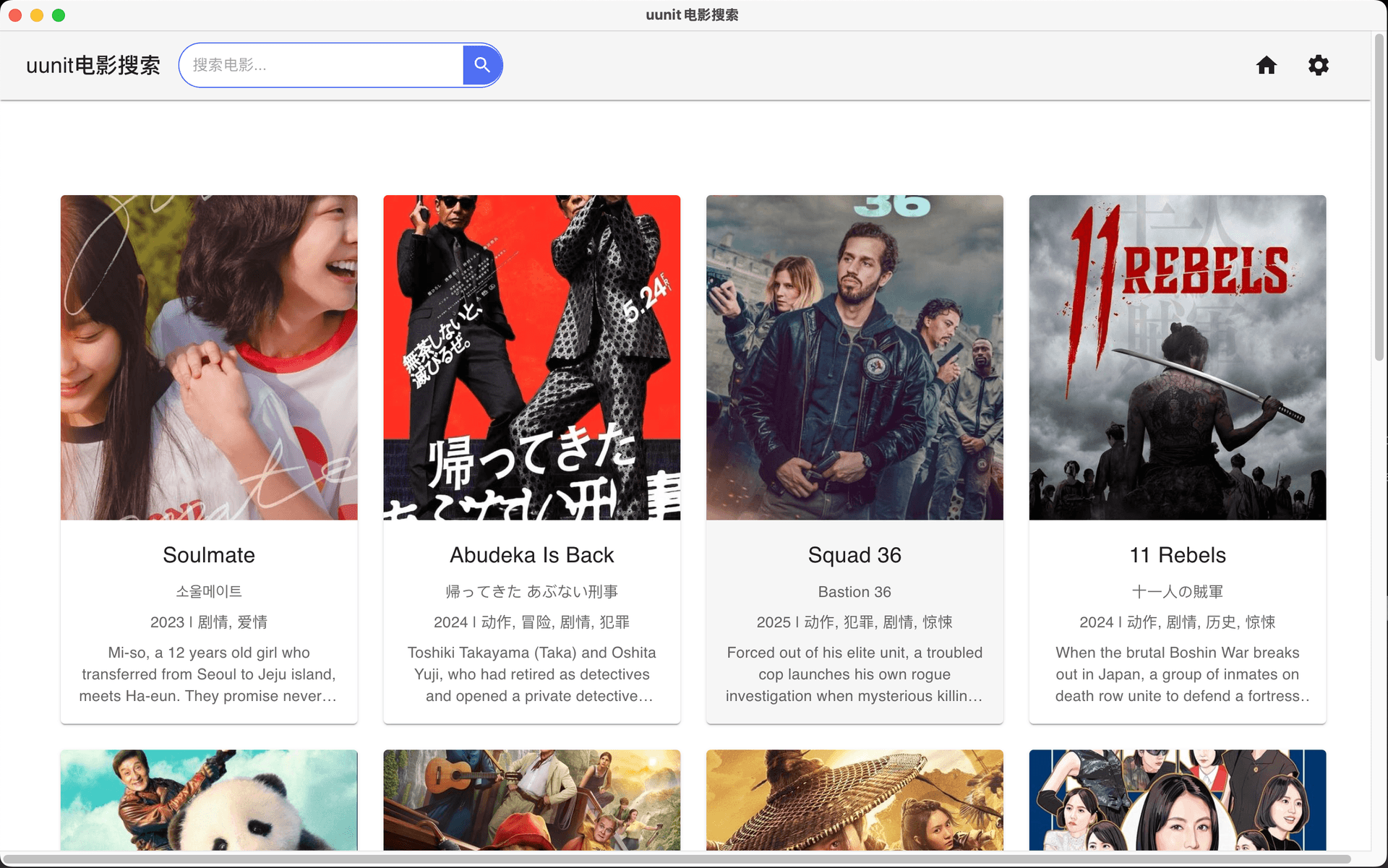1388x868 pixels.
Task: Click the Mi-so synopsis on Soulmate card
Action: click(209, 674)
